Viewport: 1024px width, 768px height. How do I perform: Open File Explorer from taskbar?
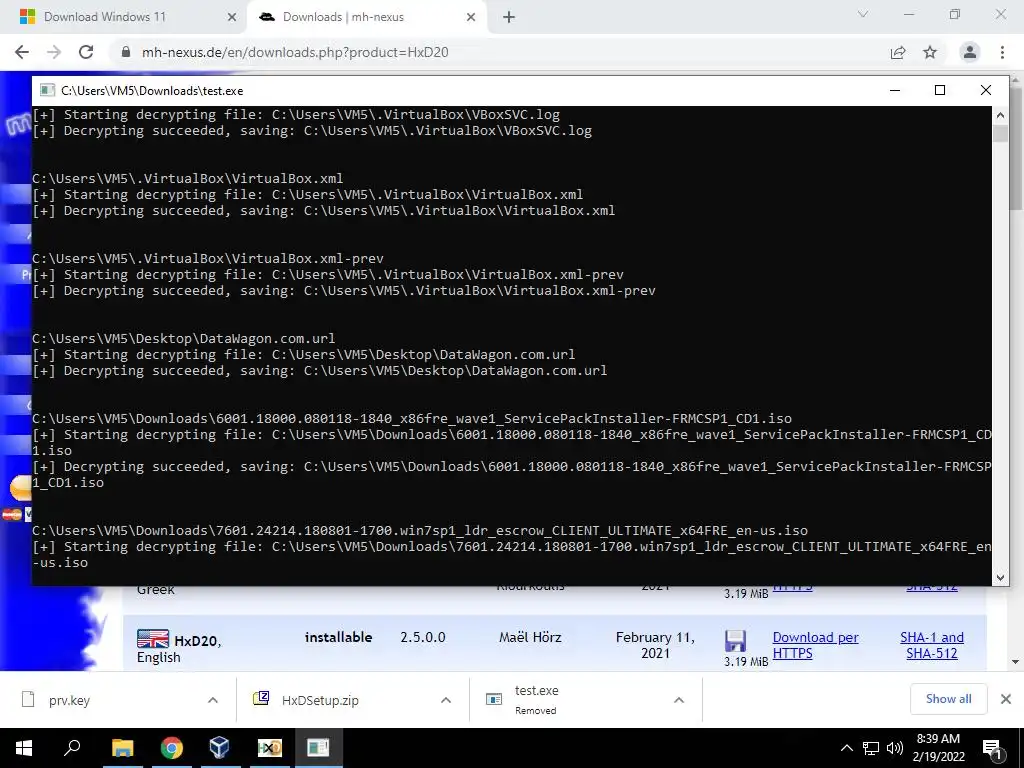(x=122, y=748)
